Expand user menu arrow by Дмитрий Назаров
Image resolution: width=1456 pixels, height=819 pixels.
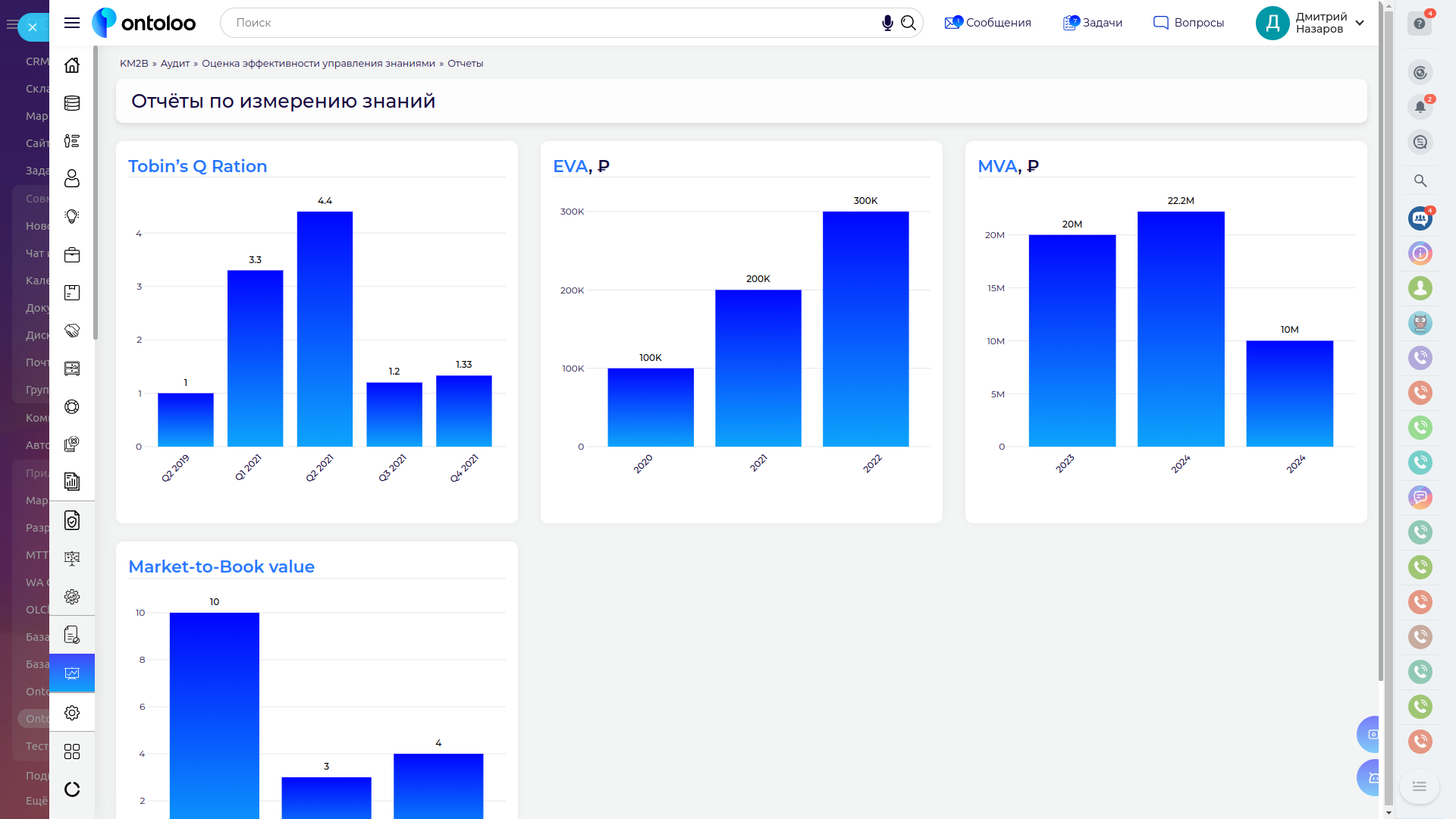(x=1360, y=23)
